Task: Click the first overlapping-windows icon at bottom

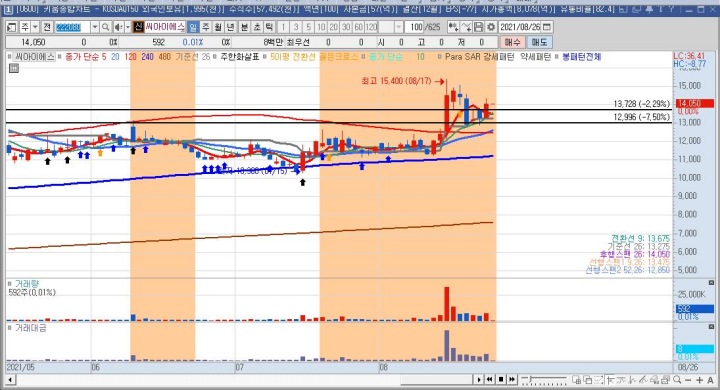Action: tap(576, 379)
